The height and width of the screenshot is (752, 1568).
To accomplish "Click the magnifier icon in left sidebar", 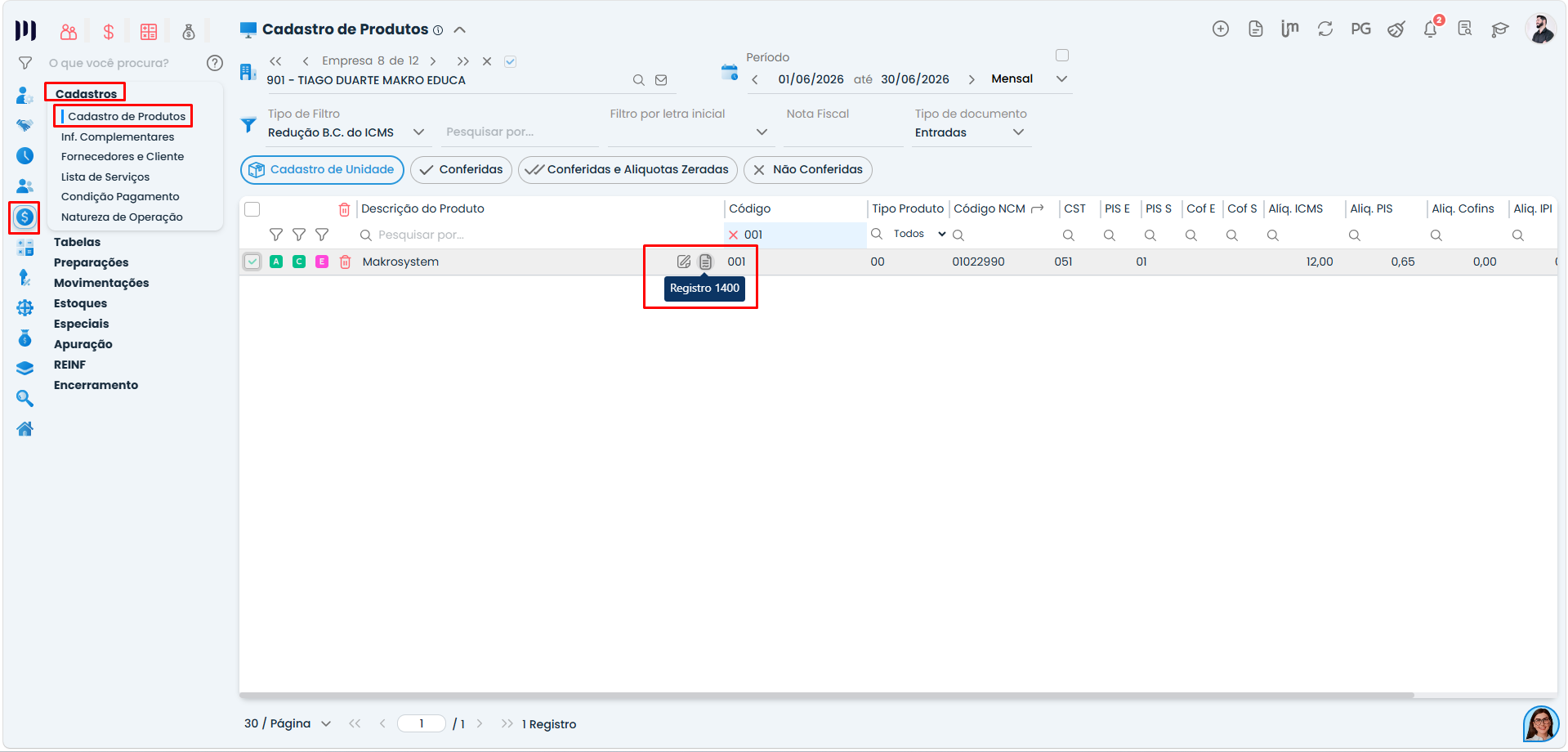I will pos(25,398).
